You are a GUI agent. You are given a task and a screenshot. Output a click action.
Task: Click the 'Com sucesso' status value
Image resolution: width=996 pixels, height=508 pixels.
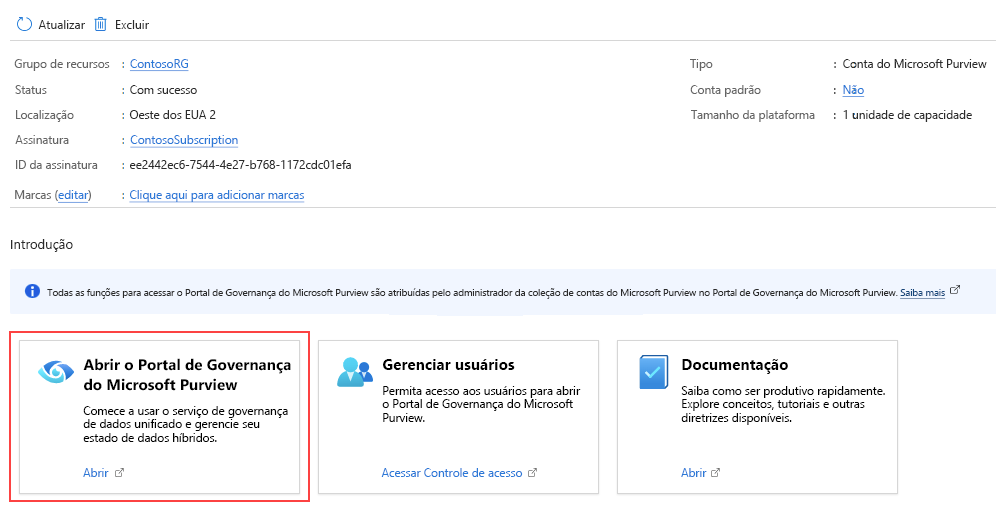163,90
